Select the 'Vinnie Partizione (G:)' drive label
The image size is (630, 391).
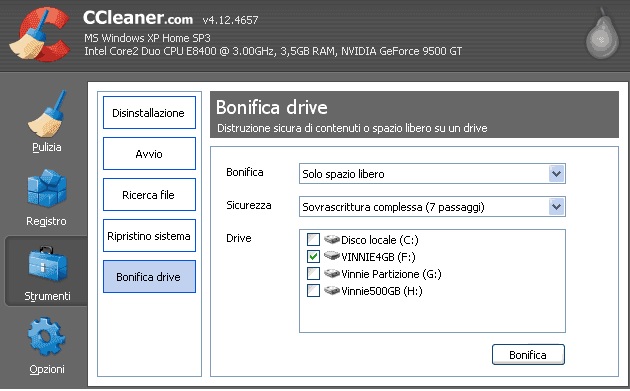[x=391, y=274]
